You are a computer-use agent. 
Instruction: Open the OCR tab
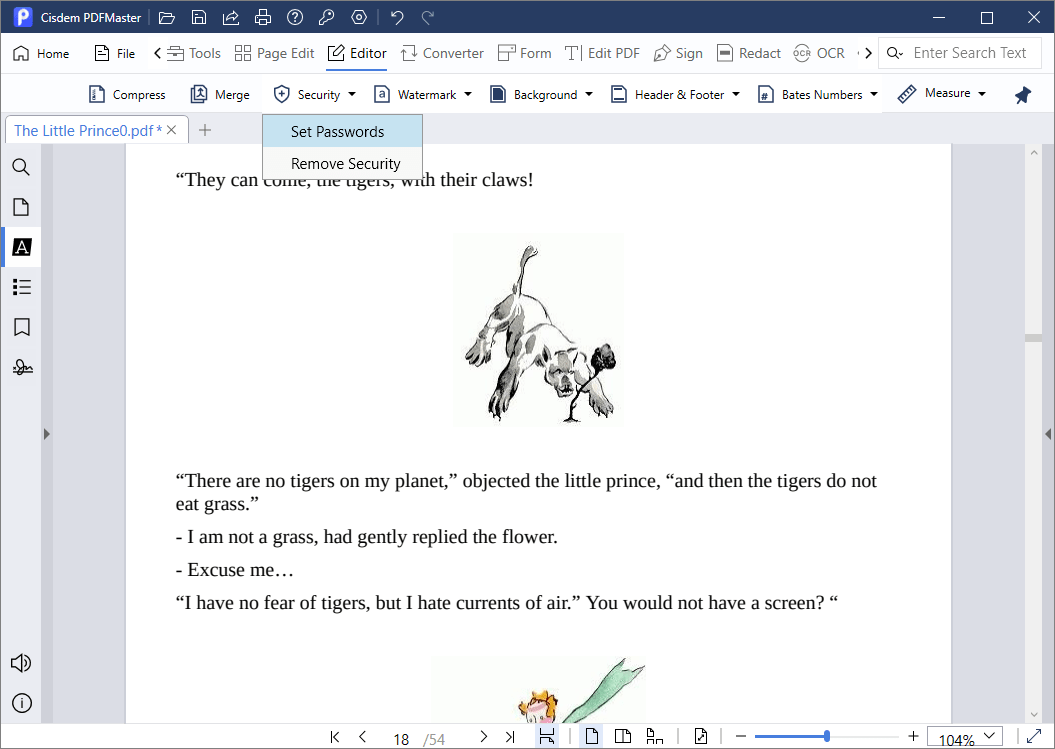click(x=819, y=53)
